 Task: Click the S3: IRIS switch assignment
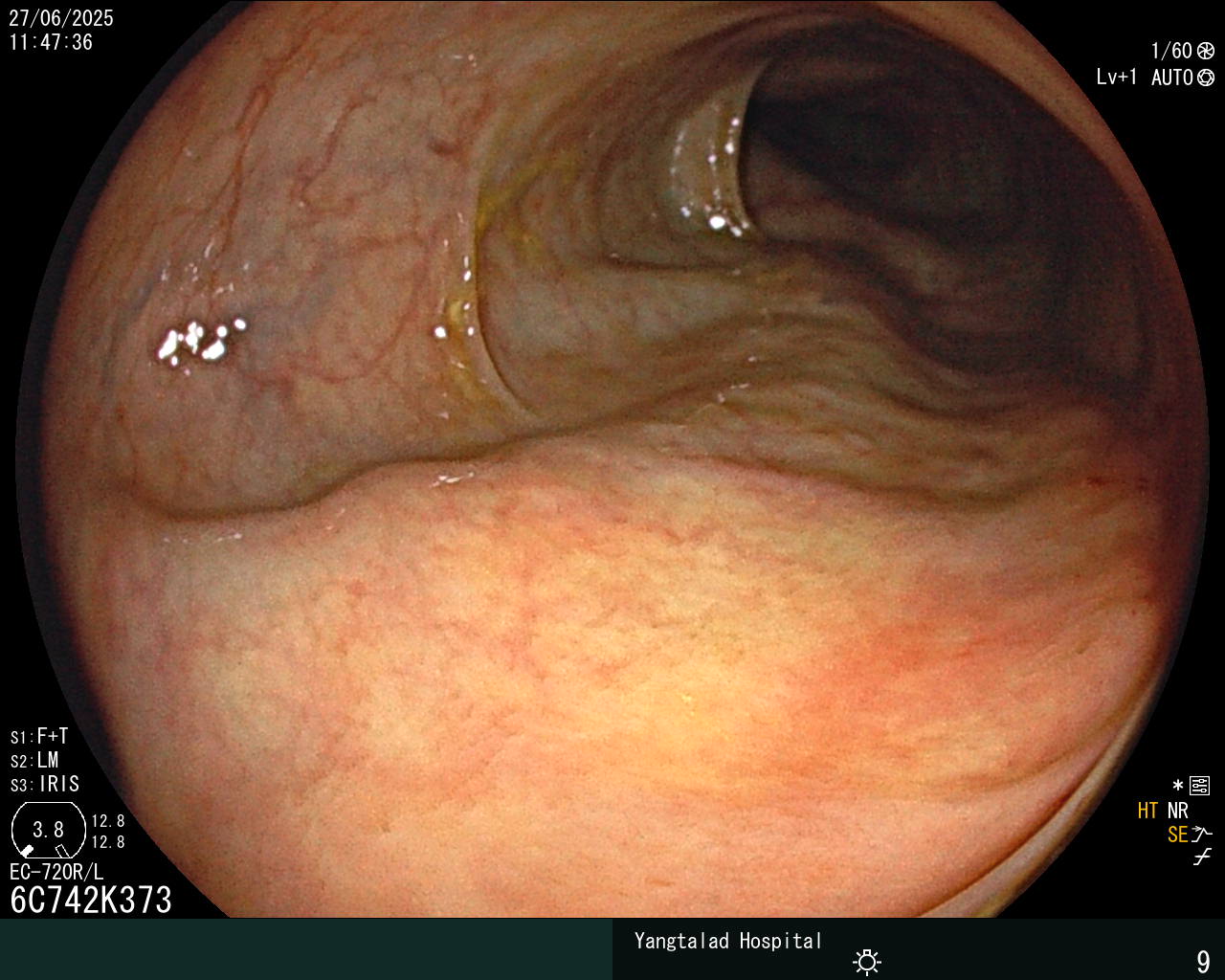click(x=45, y=785)
